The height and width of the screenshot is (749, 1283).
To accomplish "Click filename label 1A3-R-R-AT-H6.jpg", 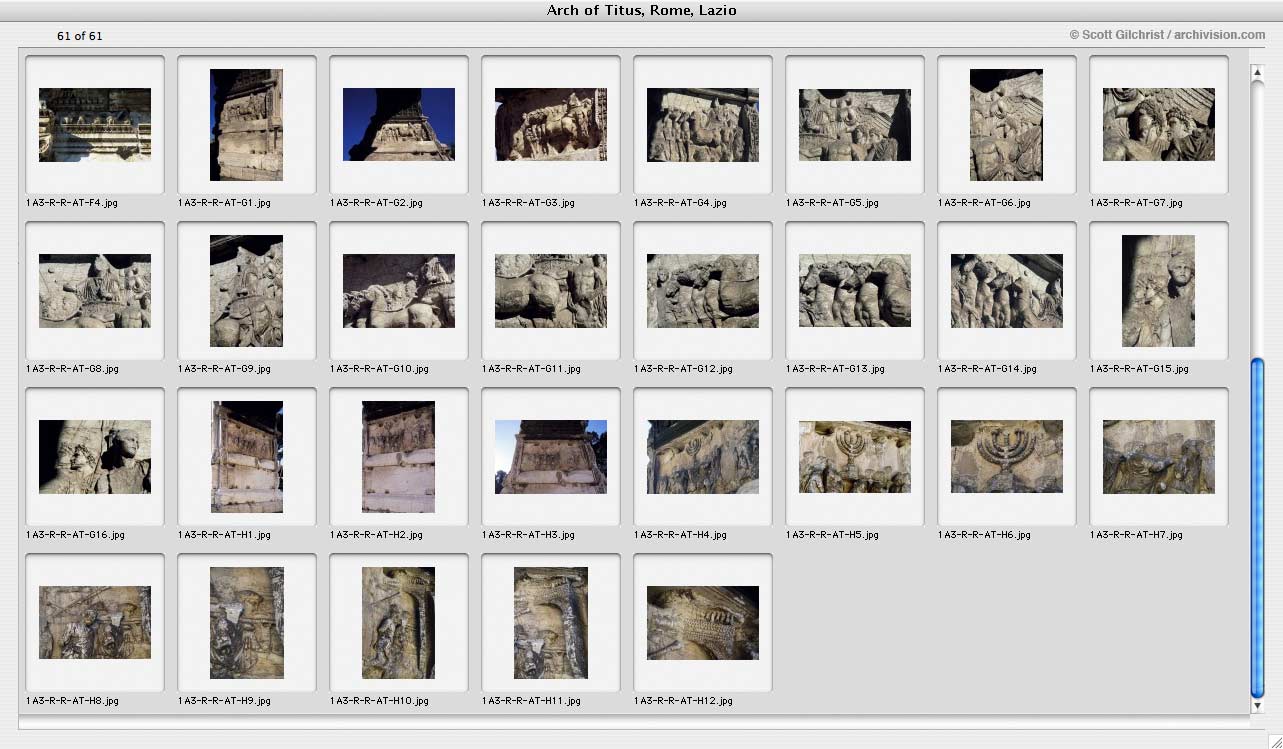I will point(984,535).
